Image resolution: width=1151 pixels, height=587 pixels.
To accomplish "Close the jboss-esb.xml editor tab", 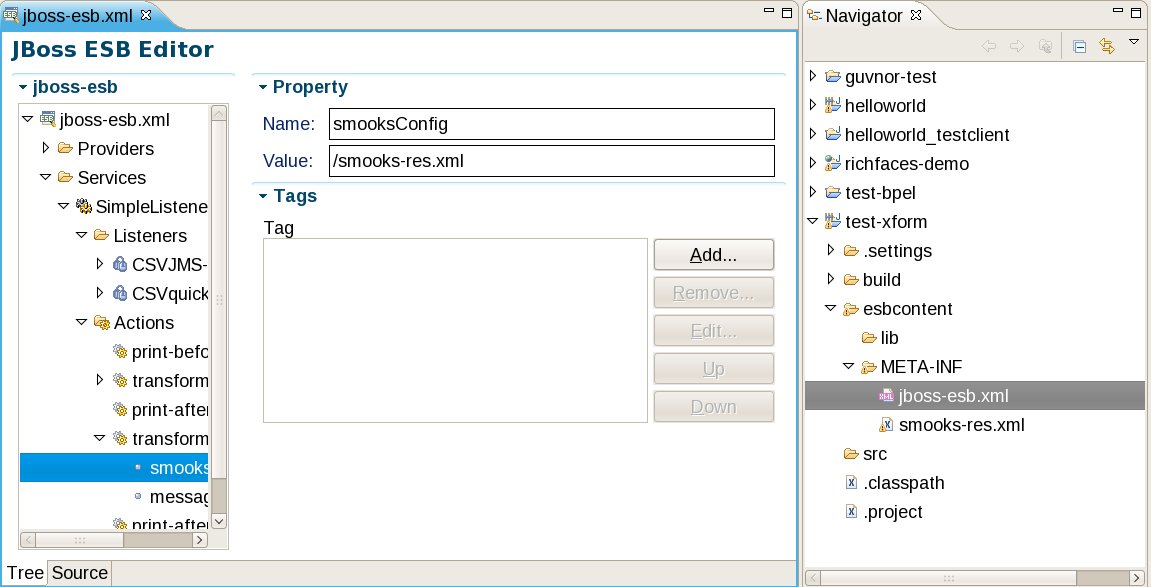I will tap(145, 15).
